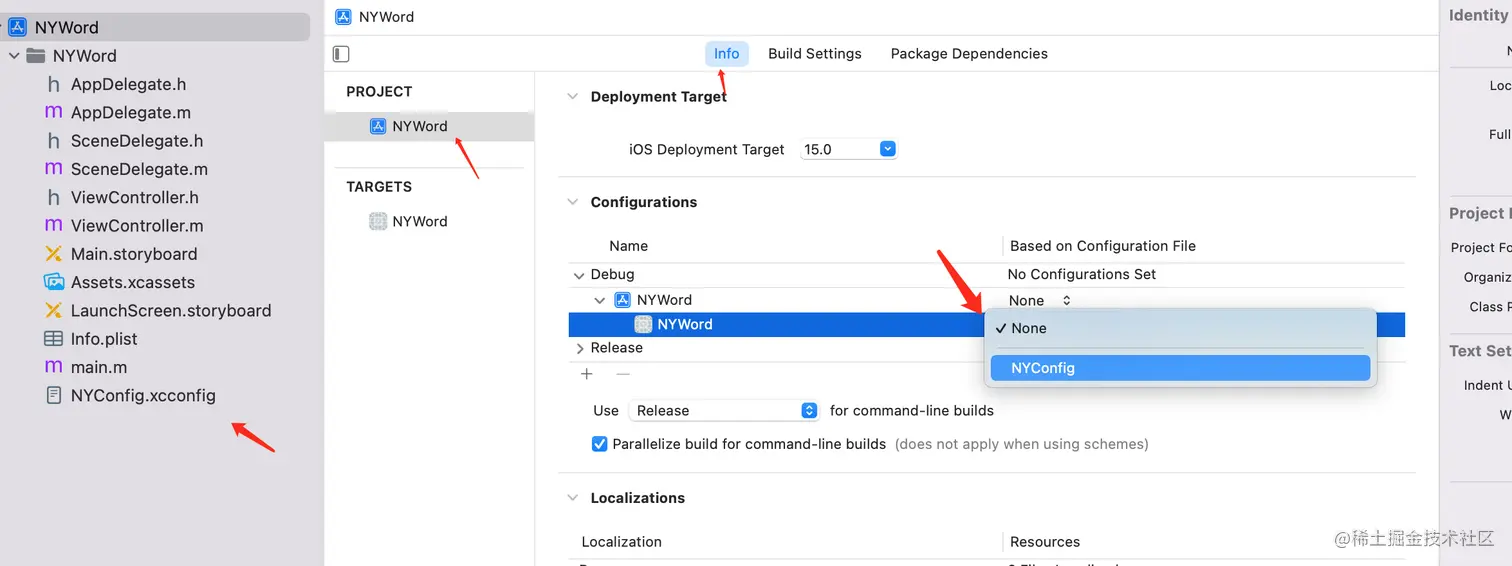Click the main.m file icon
The width and height of the screenshot is (1512, 566).
coord(53,367)
